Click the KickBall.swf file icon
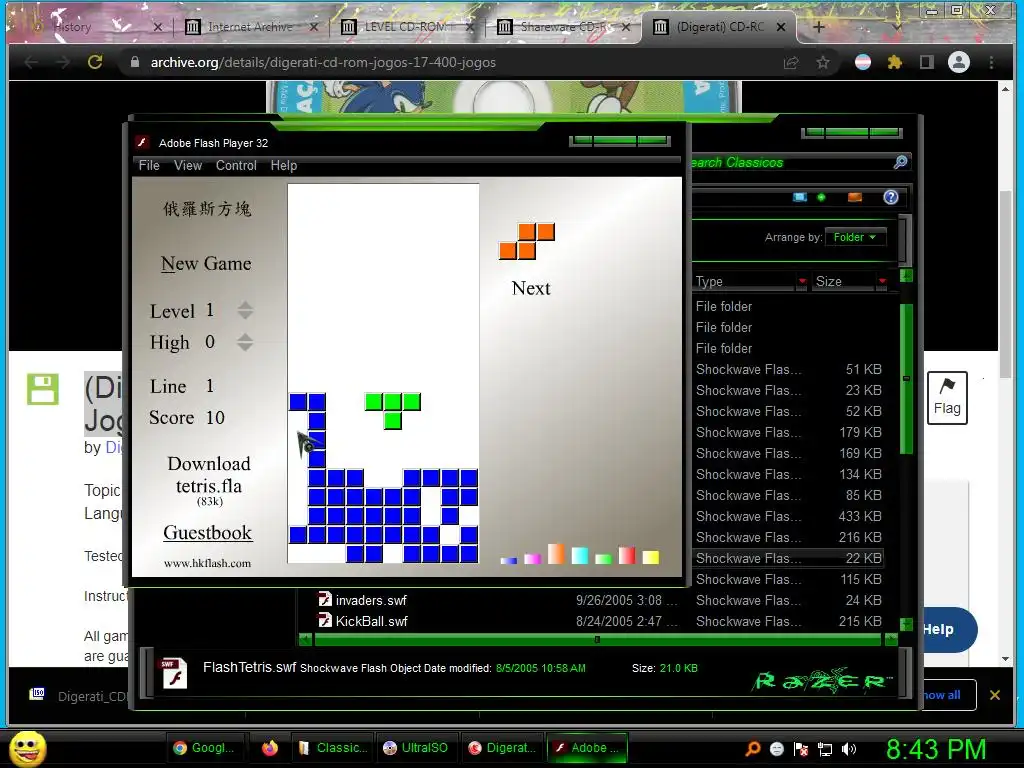This screenshot has height=768, width=1024. [325, 620]
